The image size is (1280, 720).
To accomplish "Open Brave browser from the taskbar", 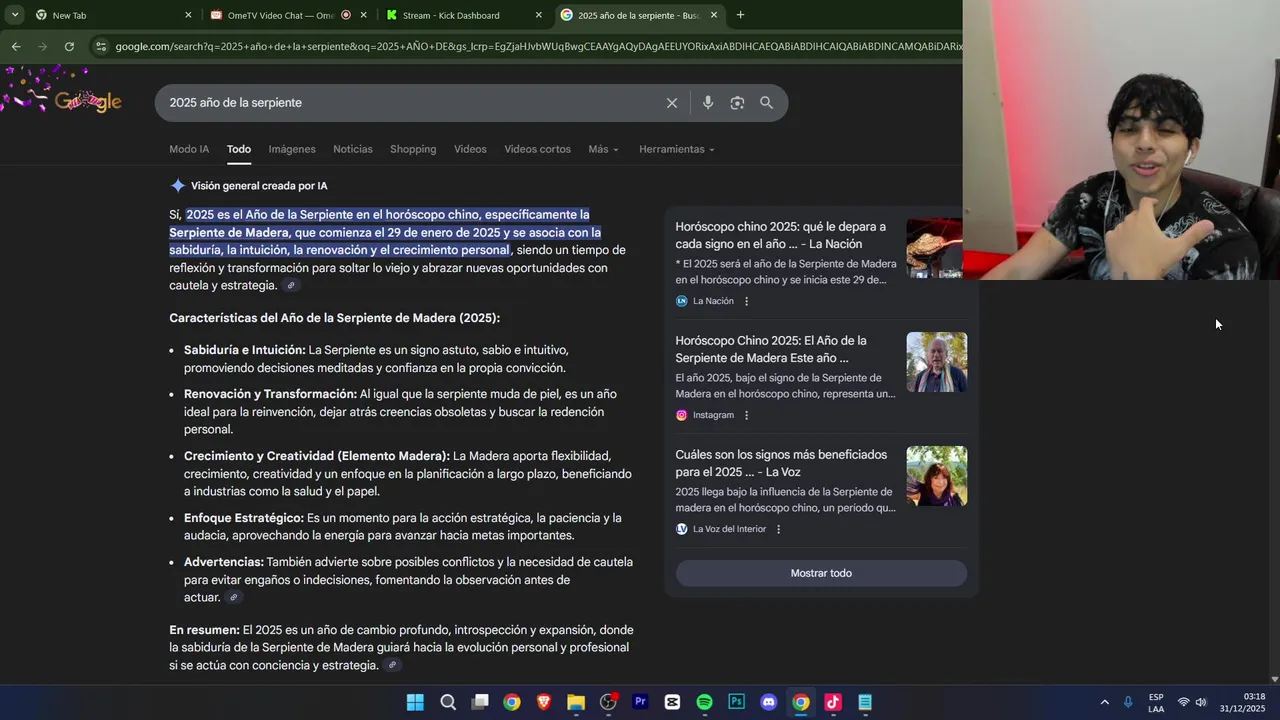I will coord(544,702).
